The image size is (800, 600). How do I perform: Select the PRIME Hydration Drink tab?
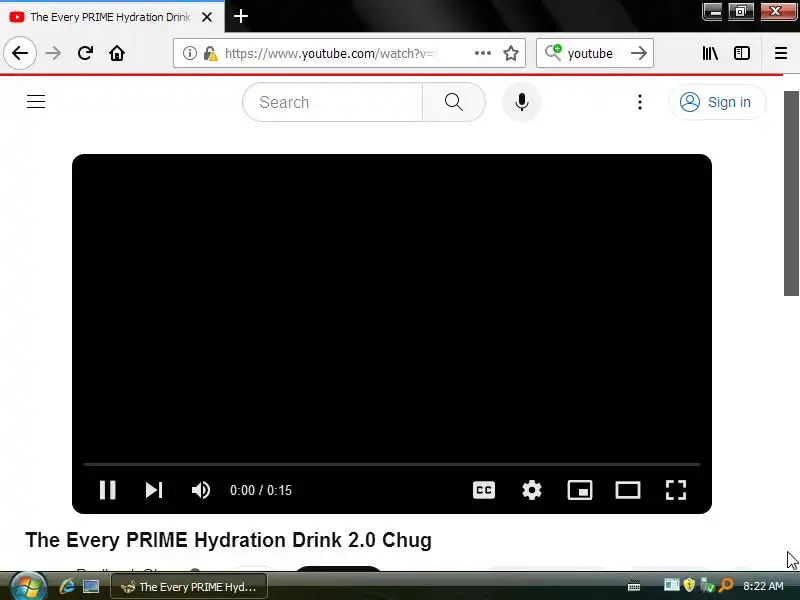pos(110,17)
